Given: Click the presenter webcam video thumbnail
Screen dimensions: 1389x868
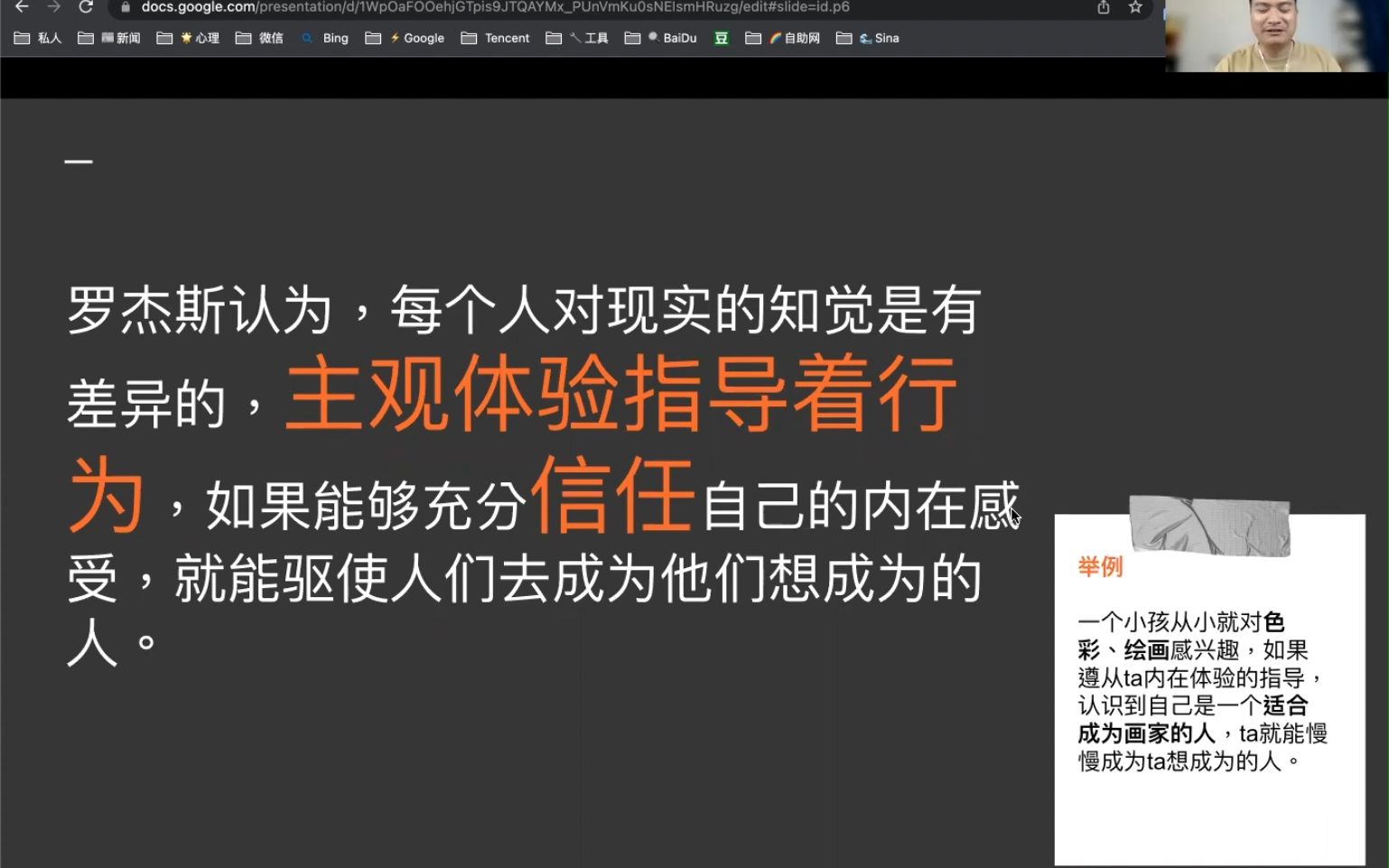Looking at the screenshot, I should 1277,36.
